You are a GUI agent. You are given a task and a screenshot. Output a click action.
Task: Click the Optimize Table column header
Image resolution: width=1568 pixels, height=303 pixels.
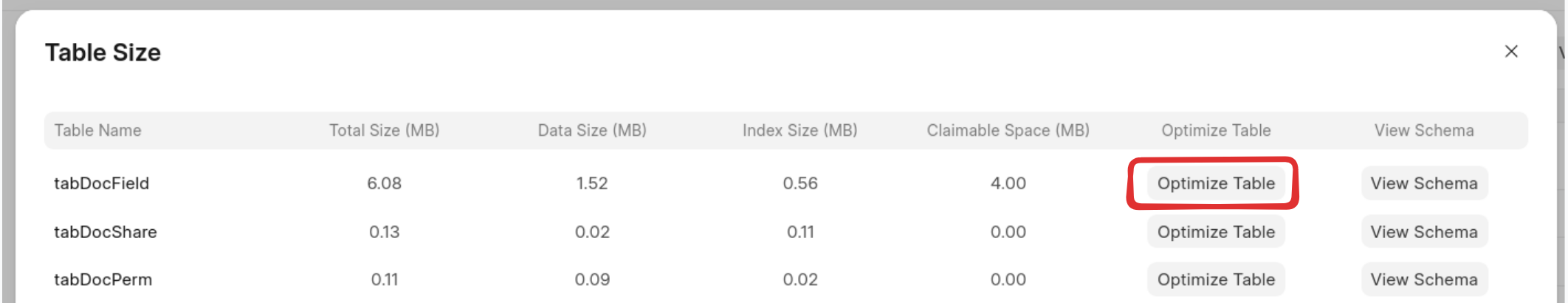coord(1216,131)
